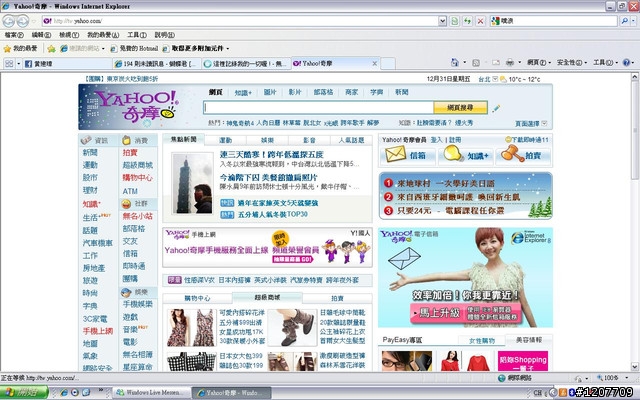Select the 圖片 search category tab

tap(270, 92)
